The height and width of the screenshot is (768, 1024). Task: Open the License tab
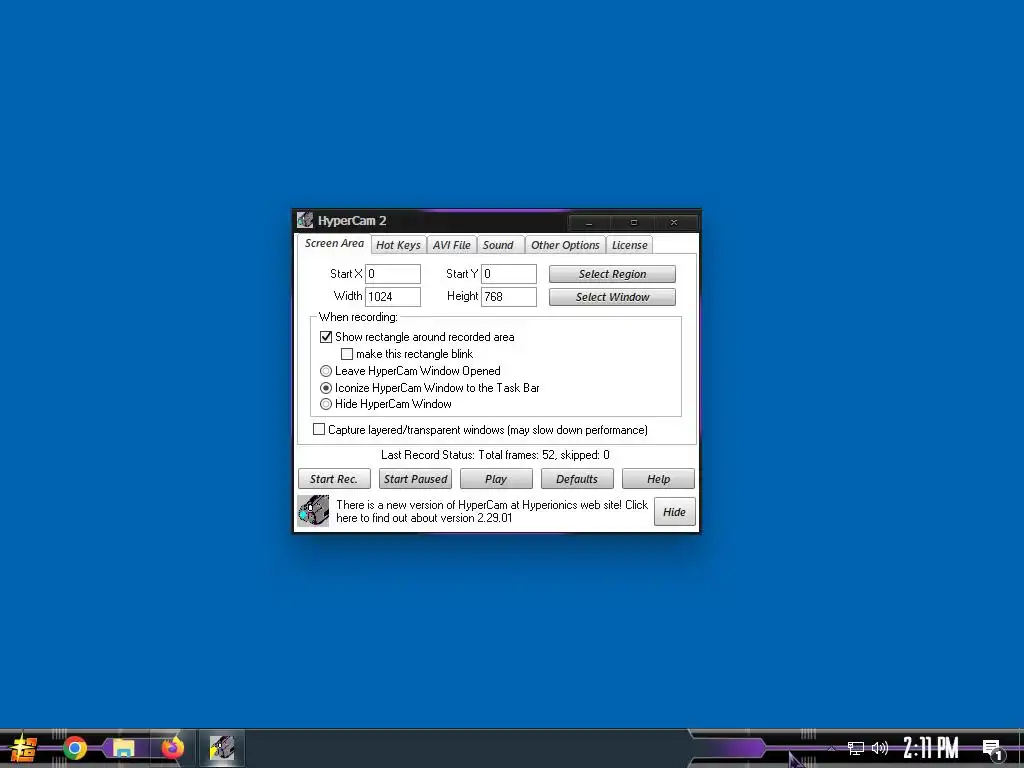pyautogui.click(x=630, y=245)
